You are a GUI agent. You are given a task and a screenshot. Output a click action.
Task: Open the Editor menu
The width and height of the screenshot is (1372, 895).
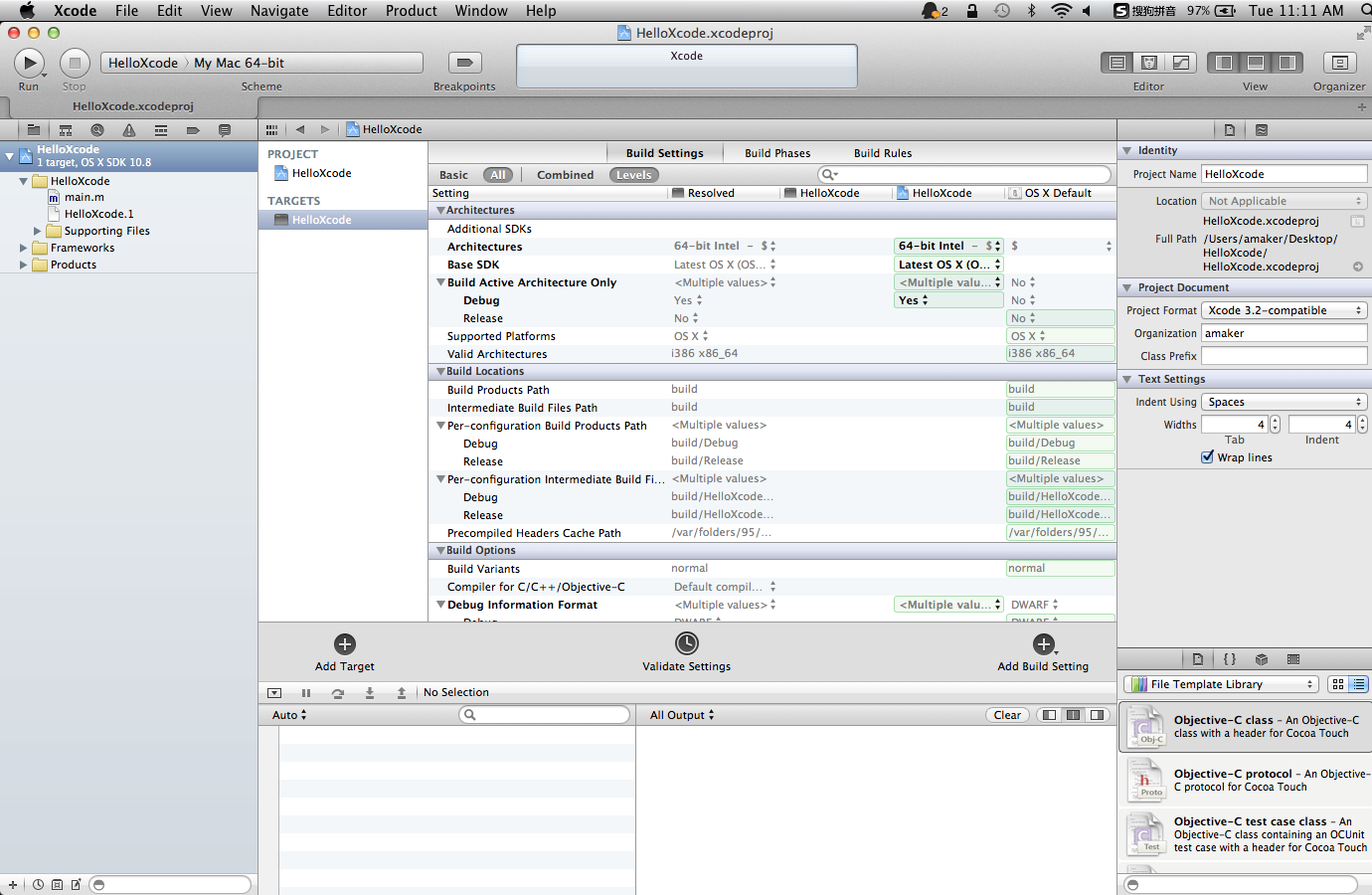coord(347,11)
